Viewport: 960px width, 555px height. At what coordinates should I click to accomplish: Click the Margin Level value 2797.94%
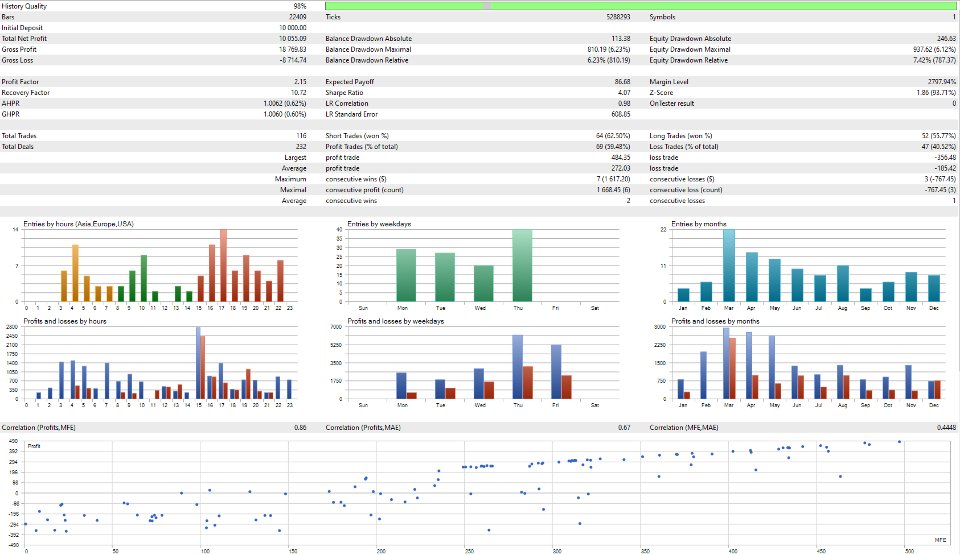tap(942, 82)
